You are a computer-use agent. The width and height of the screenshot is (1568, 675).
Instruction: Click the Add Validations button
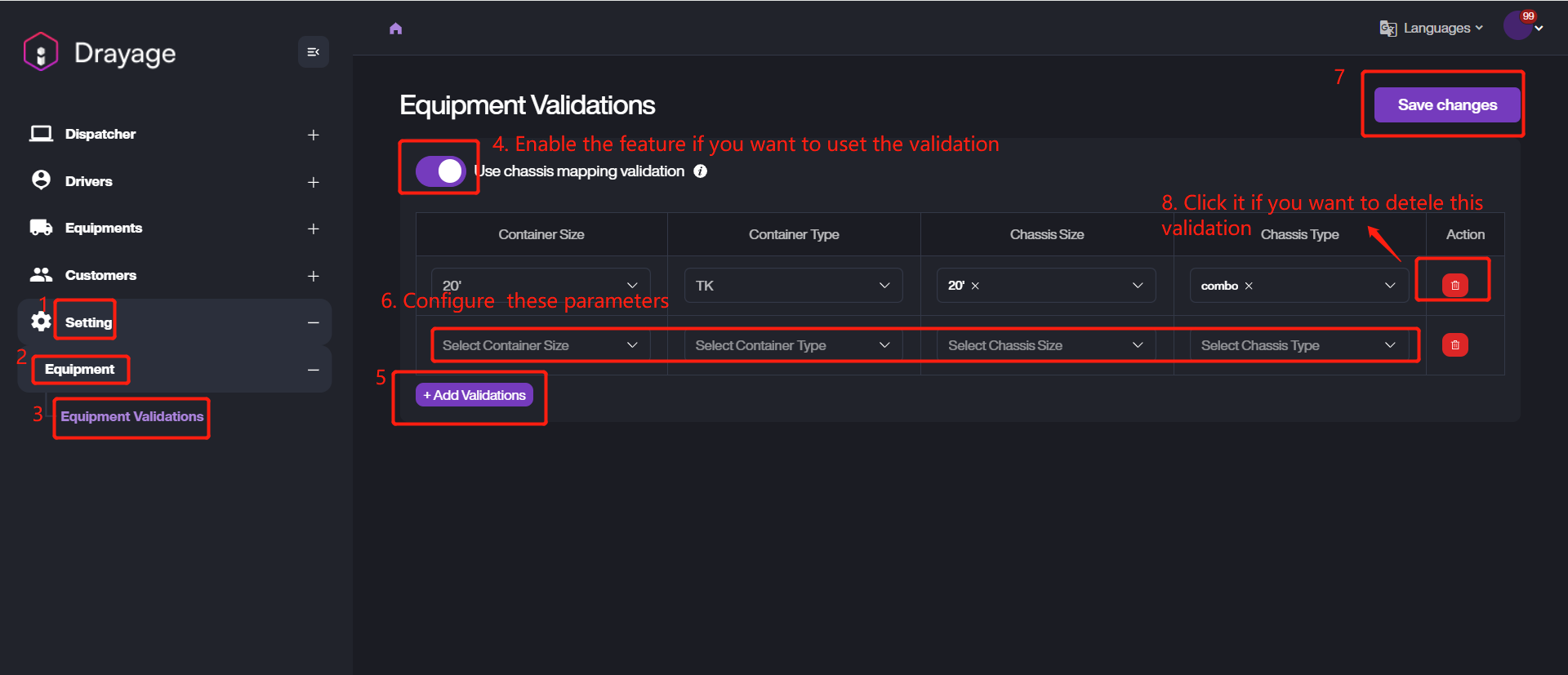click(x=474, y=395)
